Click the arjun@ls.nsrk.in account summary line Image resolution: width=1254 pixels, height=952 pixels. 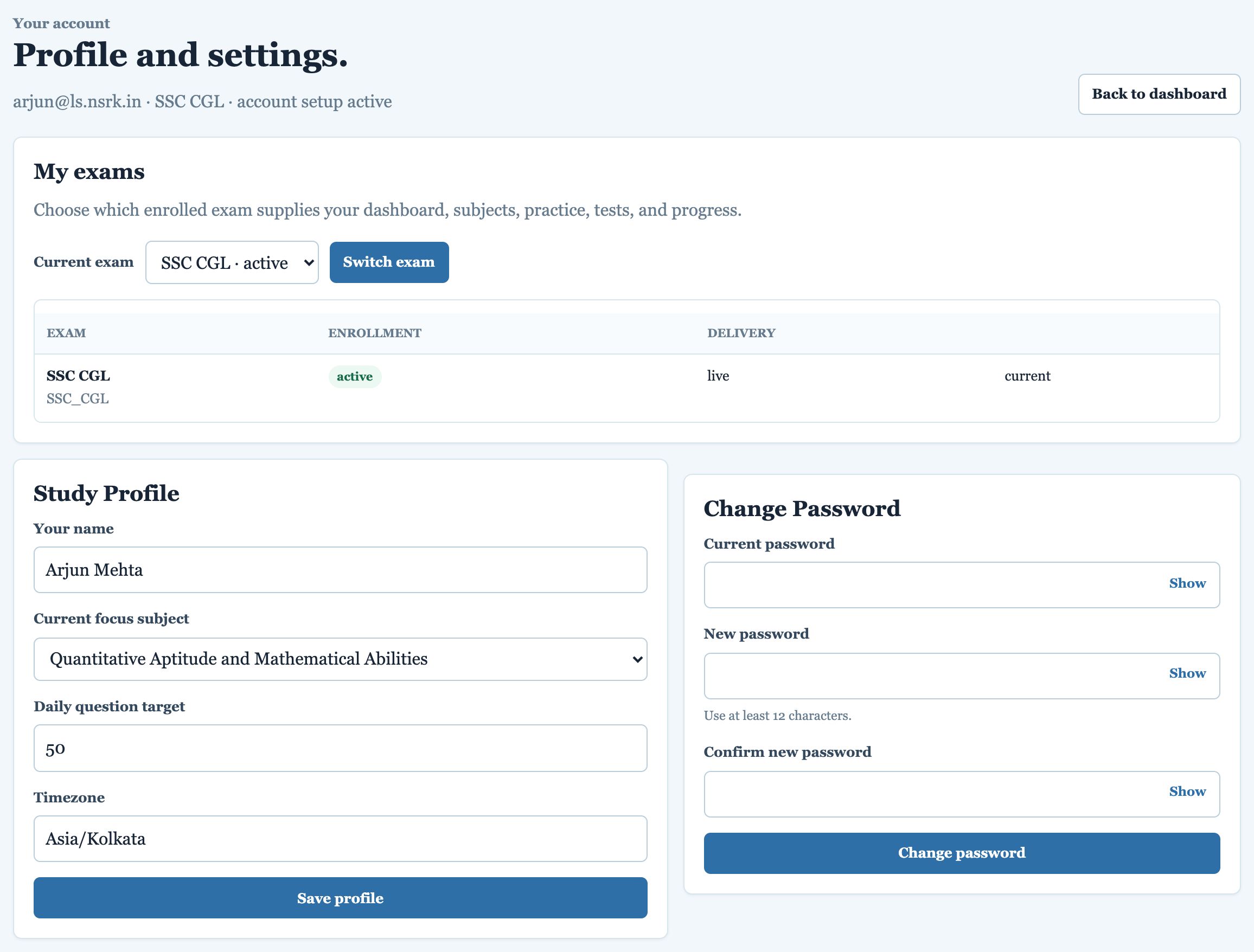pos(202,101)
